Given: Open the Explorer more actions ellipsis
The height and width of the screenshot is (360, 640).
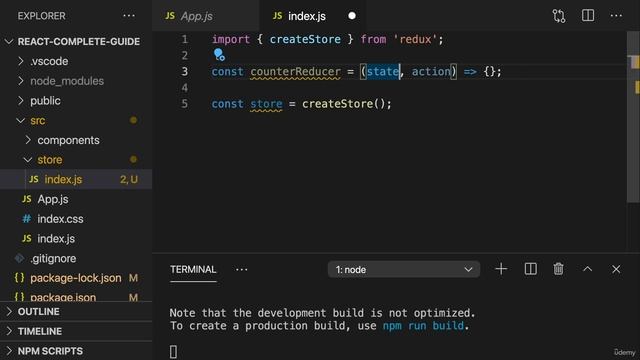Looking at the screenshot, I should (129, 16).
